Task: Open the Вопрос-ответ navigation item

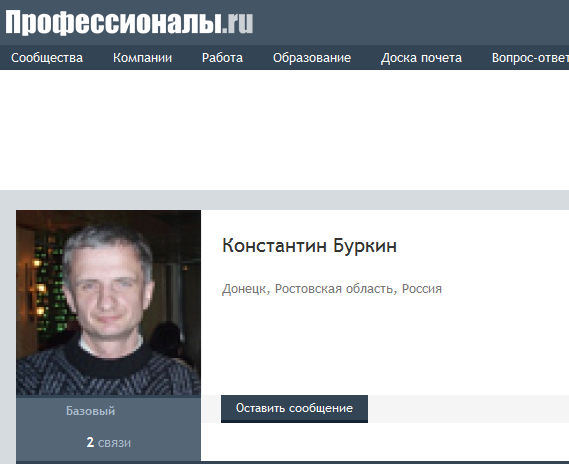Action: (x=530, y=58)
